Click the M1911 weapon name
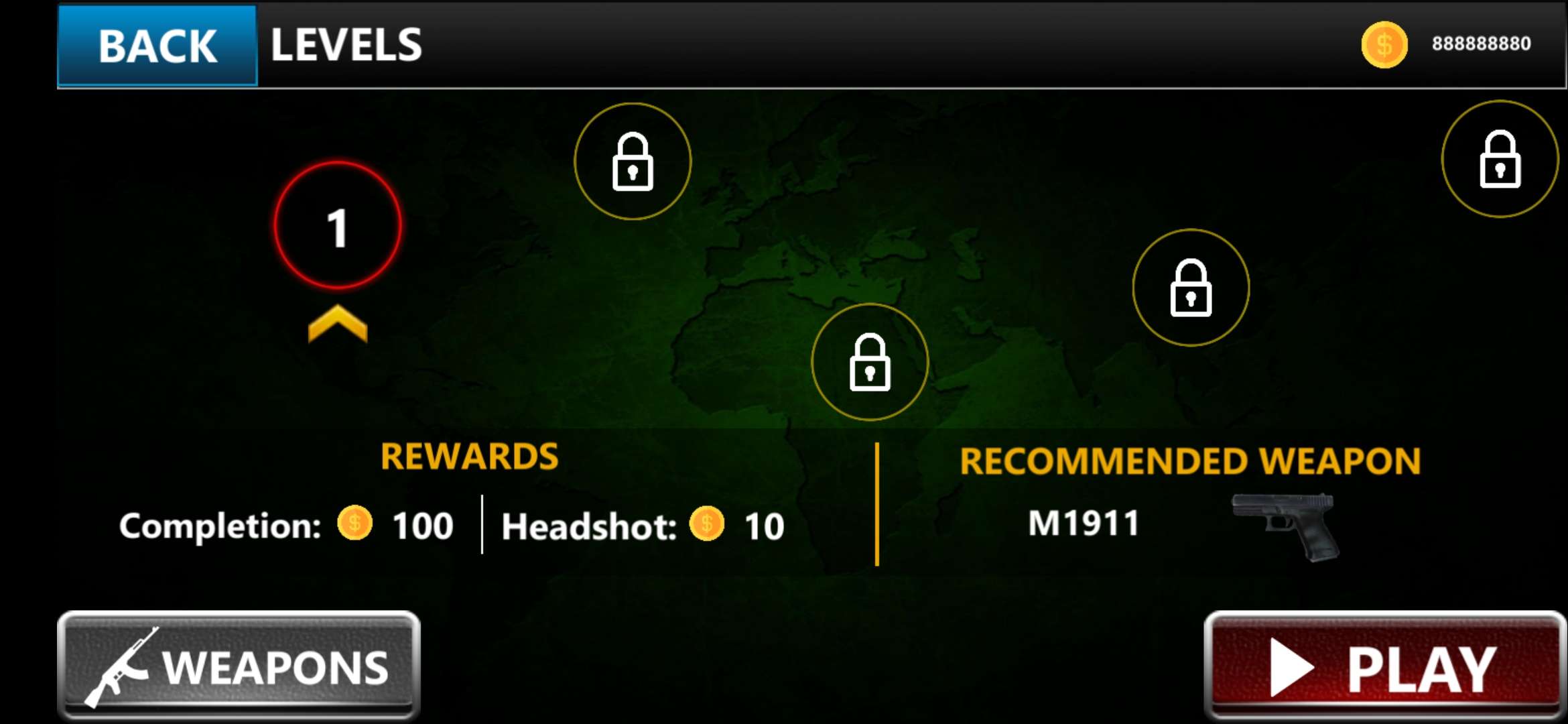 tap(1084, 524)
